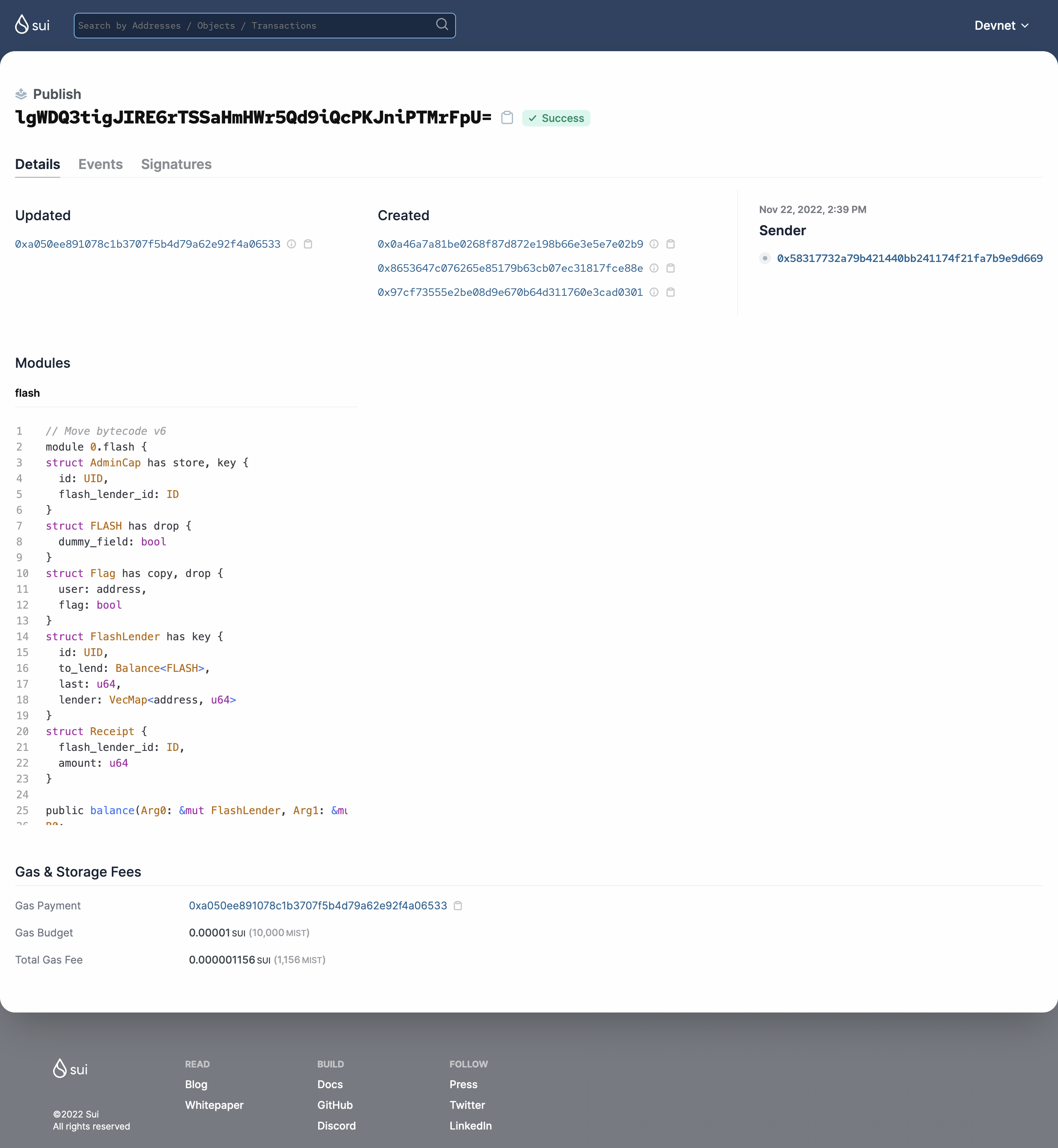1058x1148 pixels.
Task: Show info for the updated object 0xa050ee
Action: click(291, 244)
